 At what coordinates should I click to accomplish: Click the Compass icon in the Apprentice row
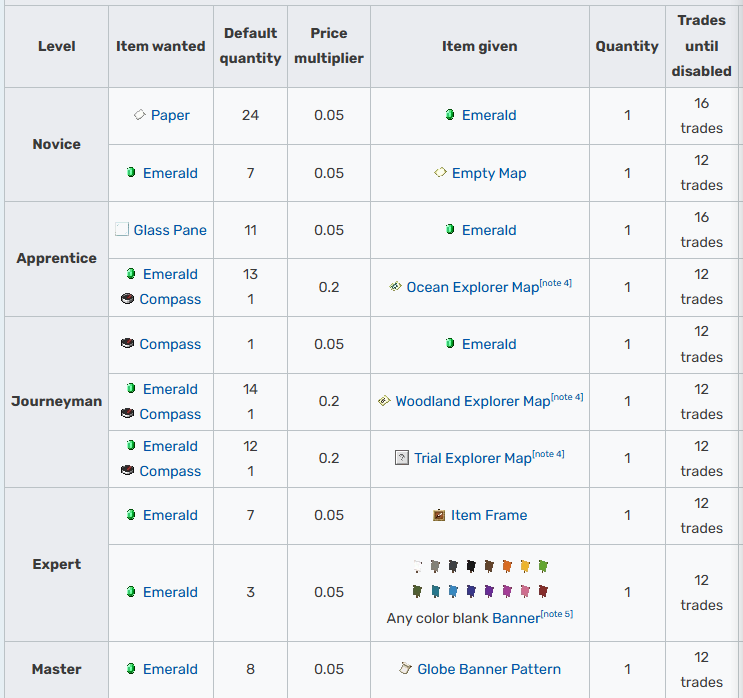[x=127, y=299]
